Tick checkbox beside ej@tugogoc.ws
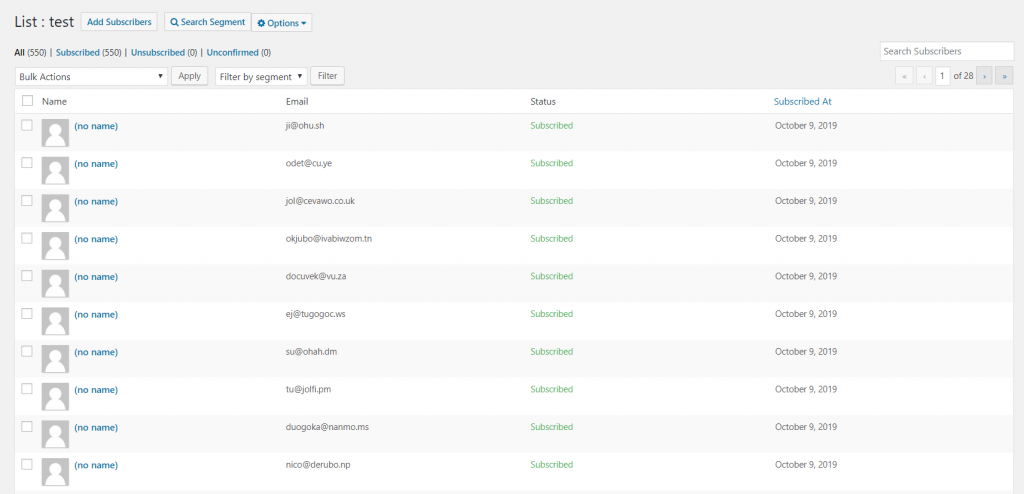 point(27,314)
